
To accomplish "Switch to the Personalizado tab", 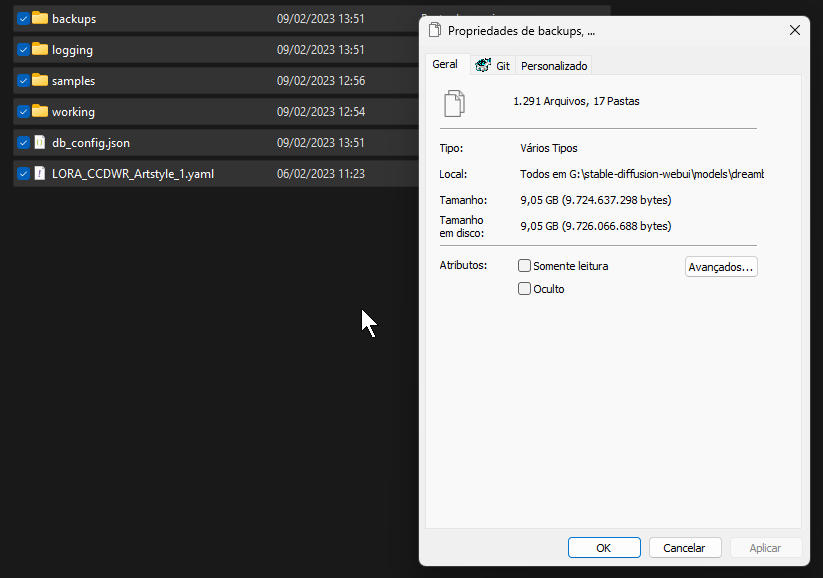I will [x=554, y=64].
